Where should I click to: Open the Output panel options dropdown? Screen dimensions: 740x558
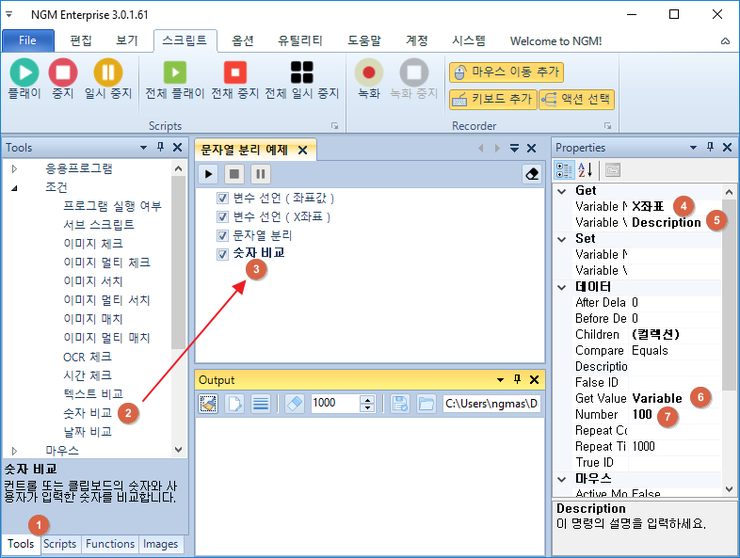500,380
